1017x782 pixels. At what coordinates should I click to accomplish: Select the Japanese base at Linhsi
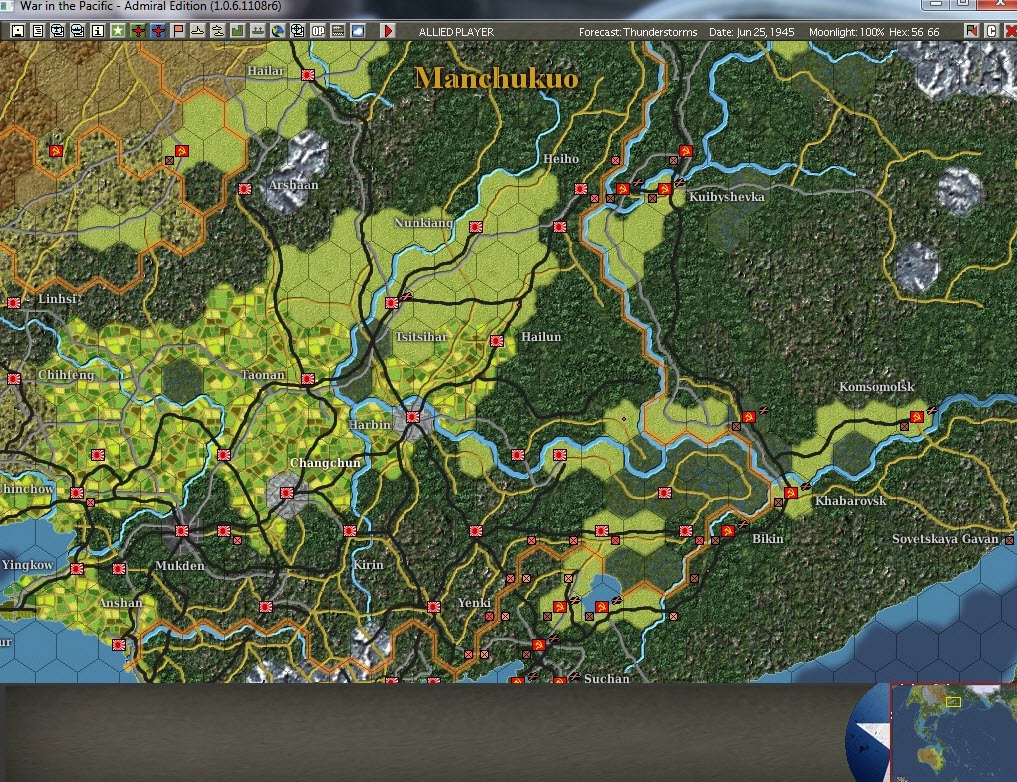click(x=14, y=303)
